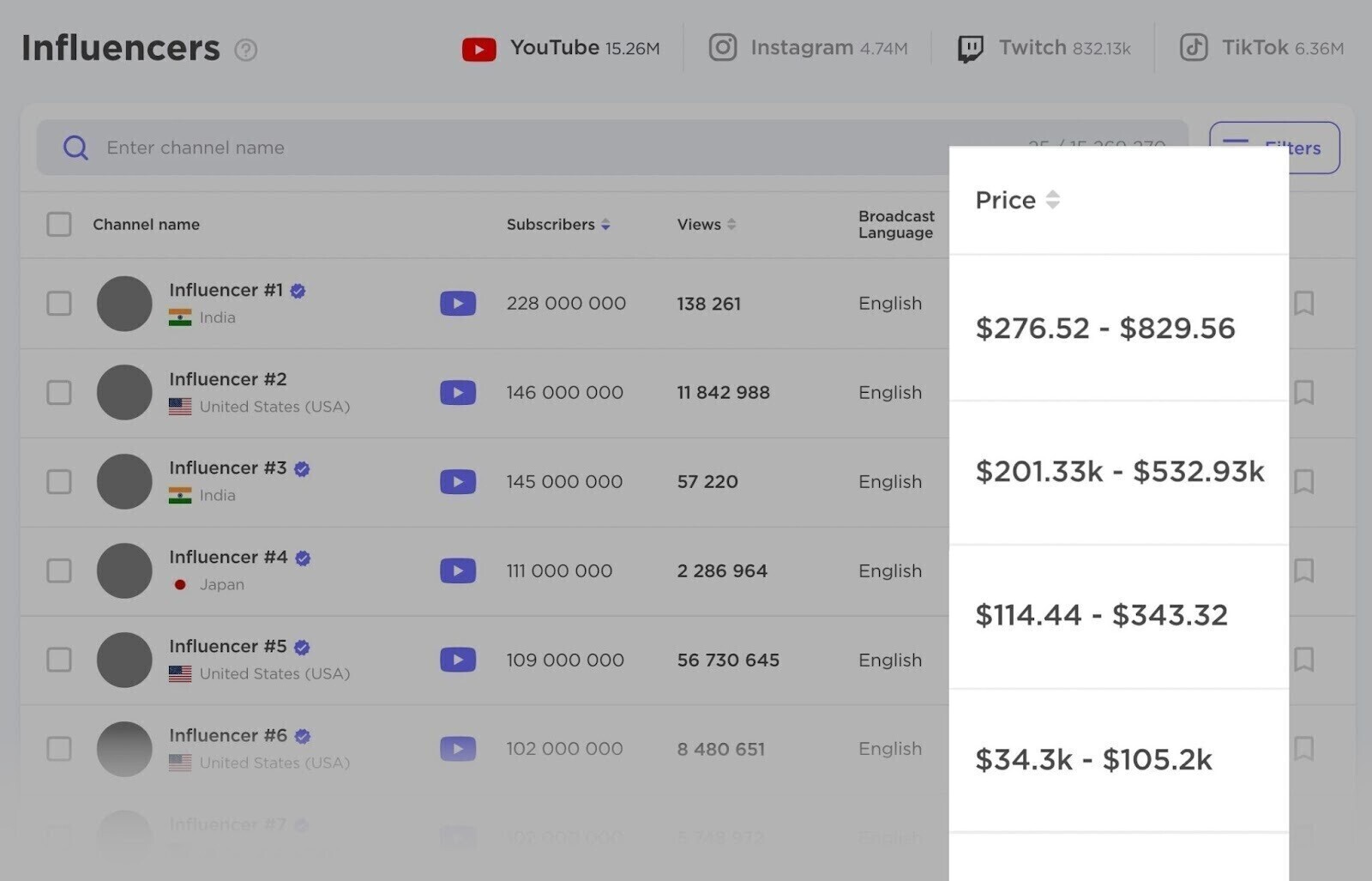Switch to the Twitch platform icon
The image size is (1372, 881).
click(970, 48)
